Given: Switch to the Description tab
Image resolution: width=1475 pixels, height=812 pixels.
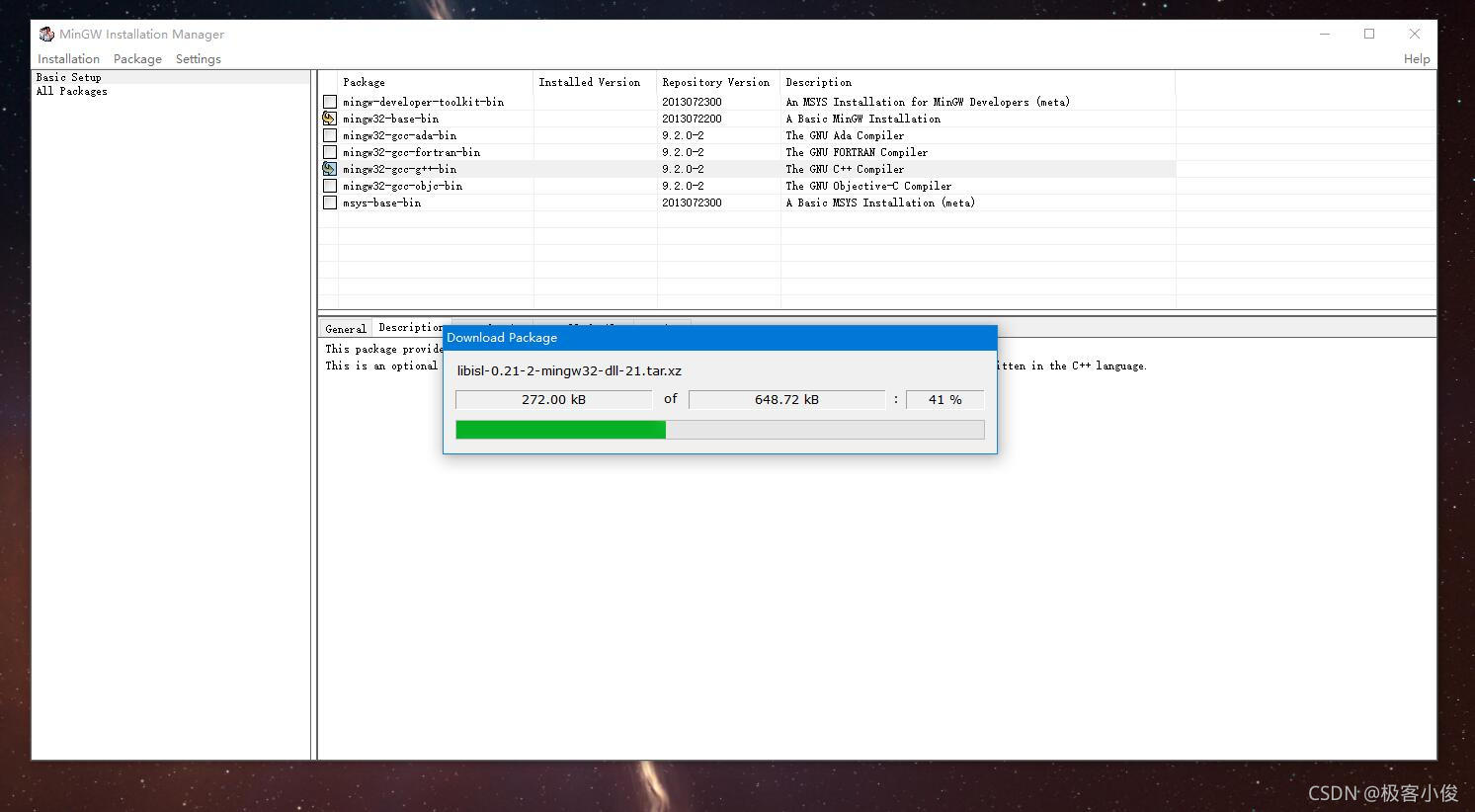Looking at the screenshot, I should tap(411, 327).
